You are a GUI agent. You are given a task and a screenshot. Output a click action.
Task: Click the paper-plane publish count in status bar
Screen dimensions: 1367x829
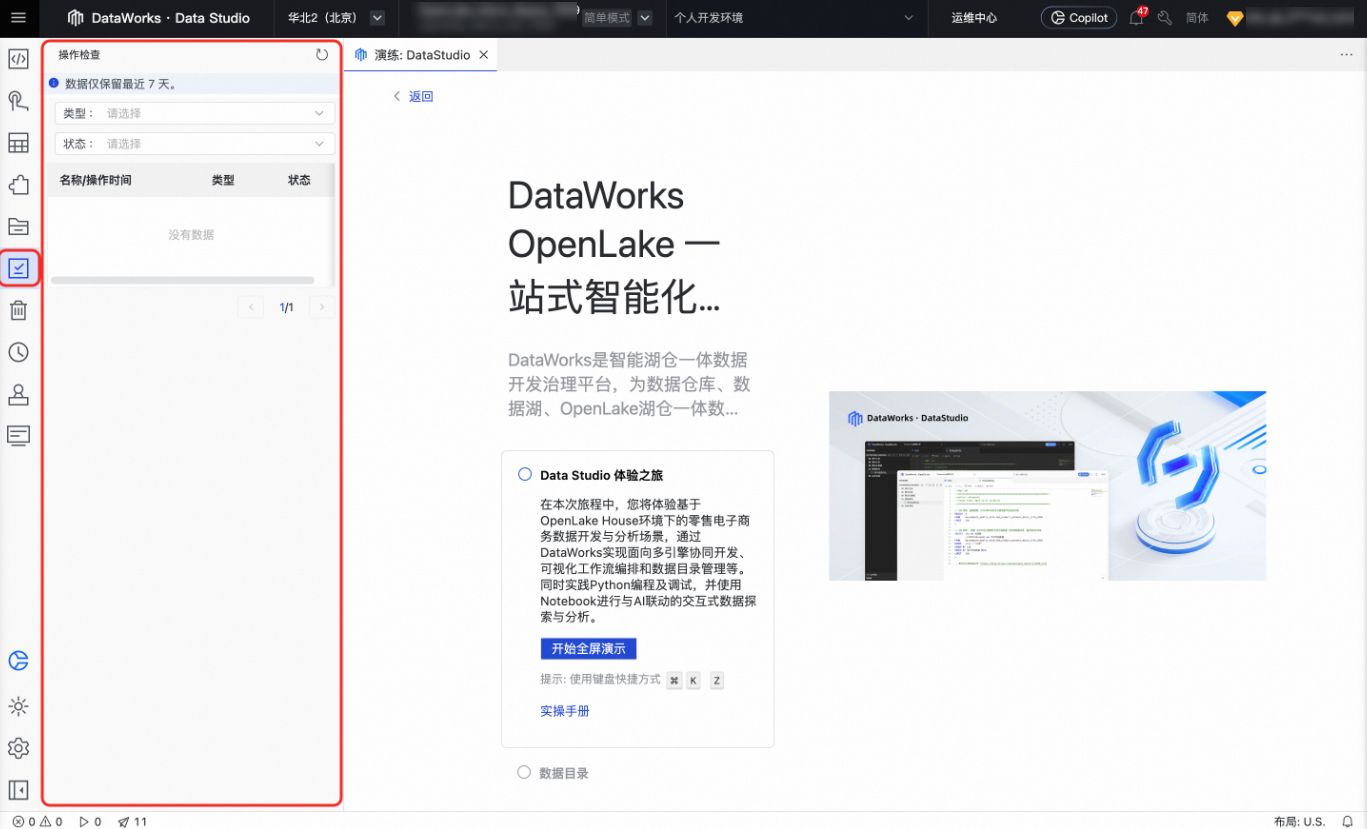(132, 822)
